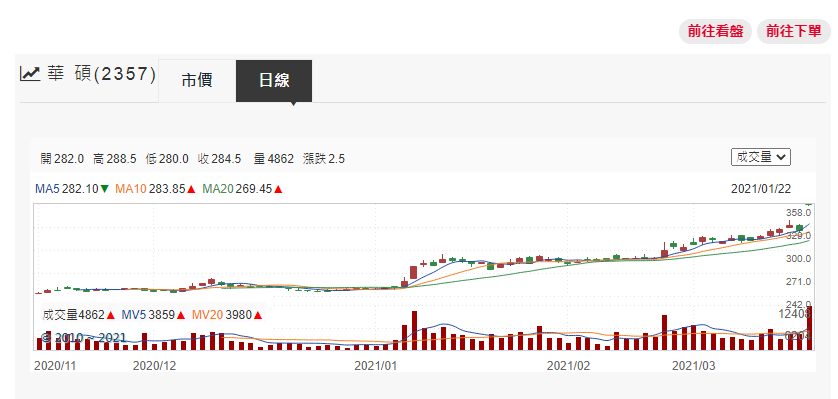Click the 成交量4862 volume label
This screenshot has height=399, width=838.
pyautogui.click(x=74, y=315)
